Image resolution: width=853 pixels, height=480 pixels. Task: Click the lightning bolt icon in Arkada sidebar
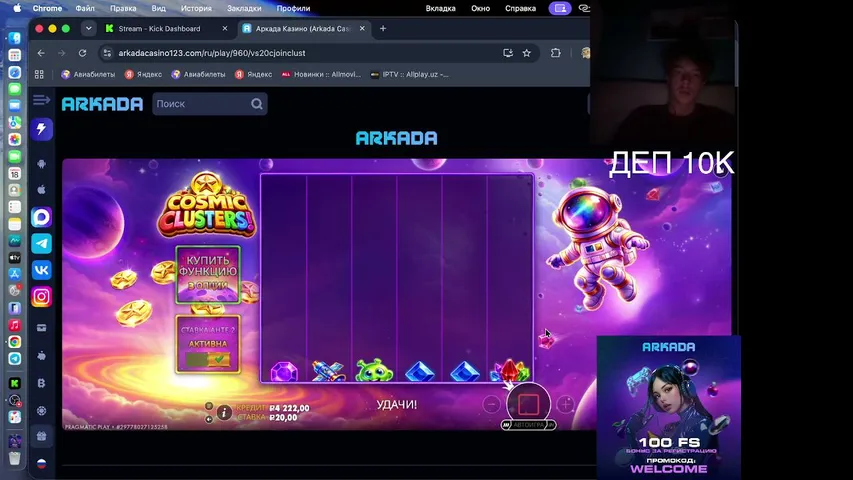click(41, 129)
